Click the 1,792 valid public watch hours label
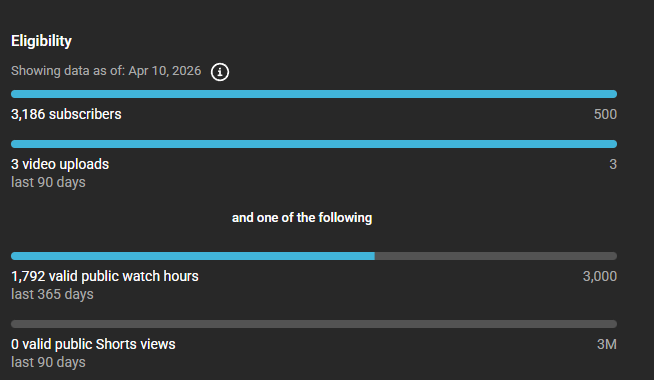The image size is (654, 380). pos(105,276)
